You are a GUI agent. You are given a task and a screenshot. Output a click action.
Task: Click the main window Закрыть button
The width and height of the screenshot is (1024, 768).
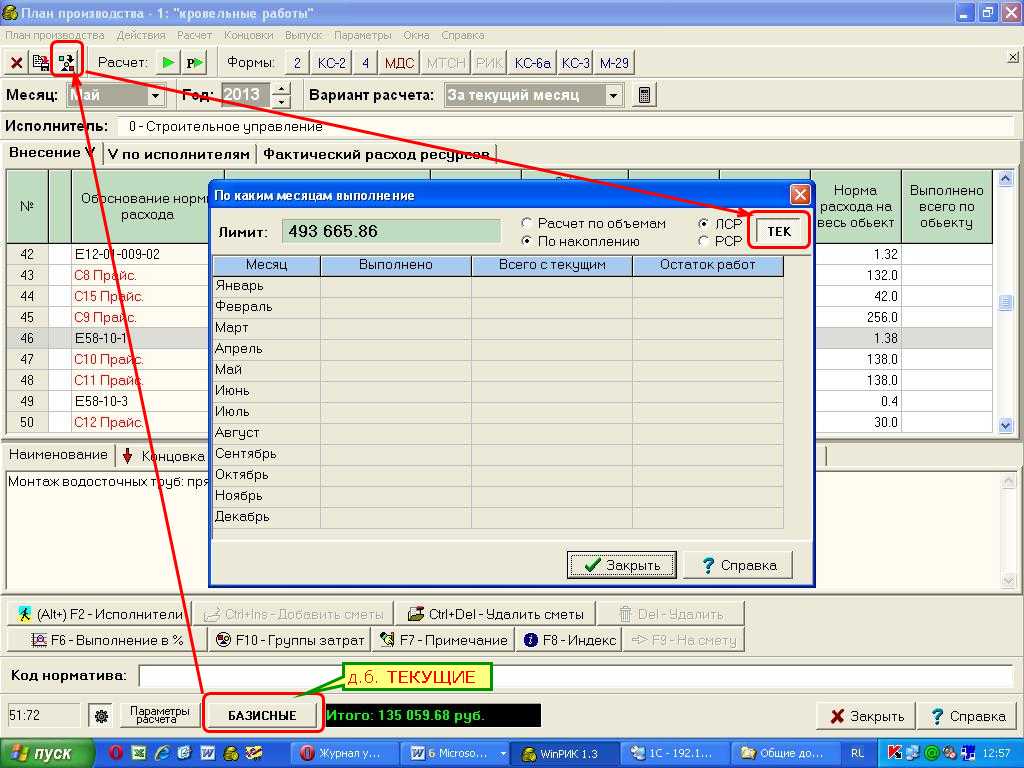point(866,716)
